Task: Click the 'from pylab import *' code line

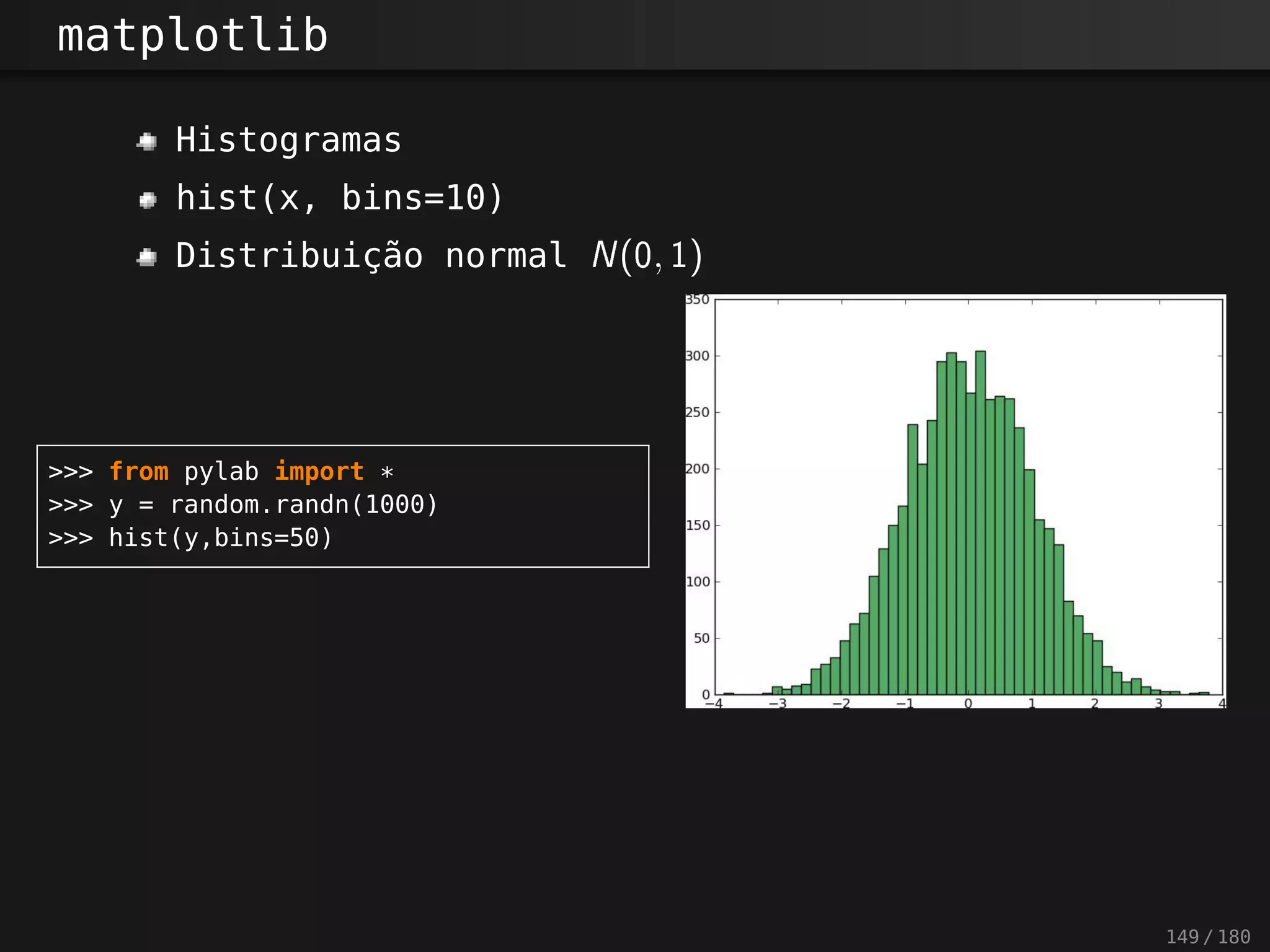Action: pos(221,472)
